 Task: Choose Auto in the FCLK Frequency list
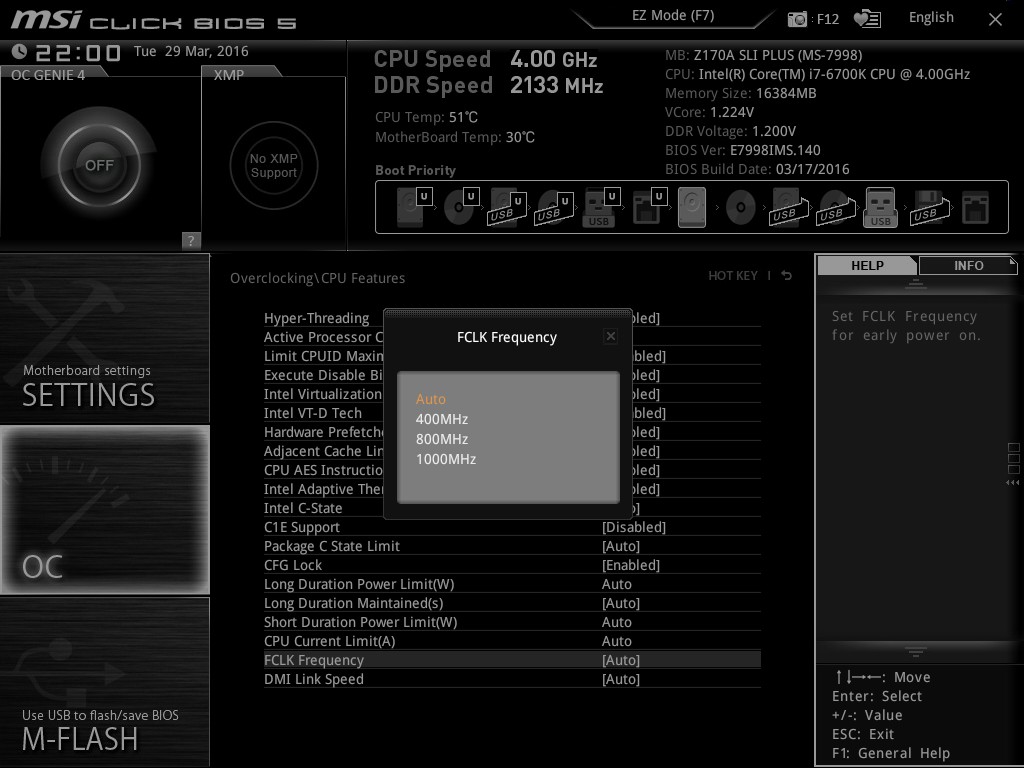click(x=431, y=399)
